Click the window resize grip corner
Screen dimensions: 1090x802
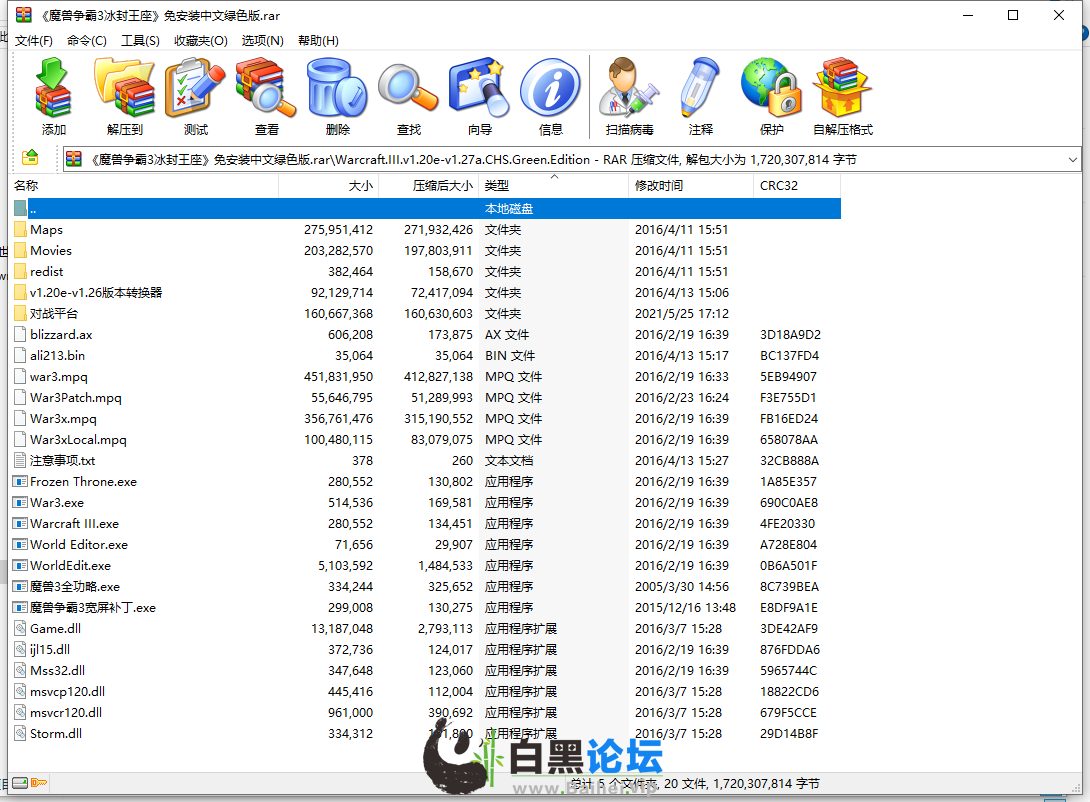point(1076,787)
